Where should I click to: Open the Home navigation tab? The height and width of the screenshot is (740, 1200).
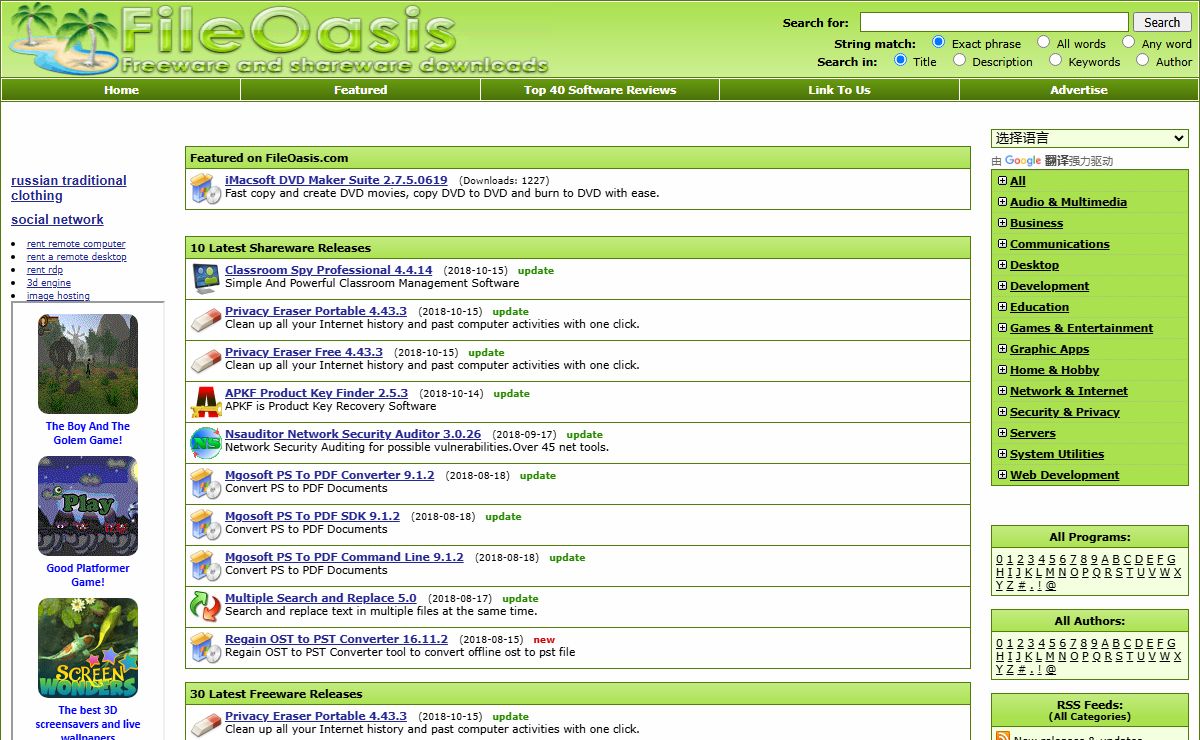pos(121,90)
